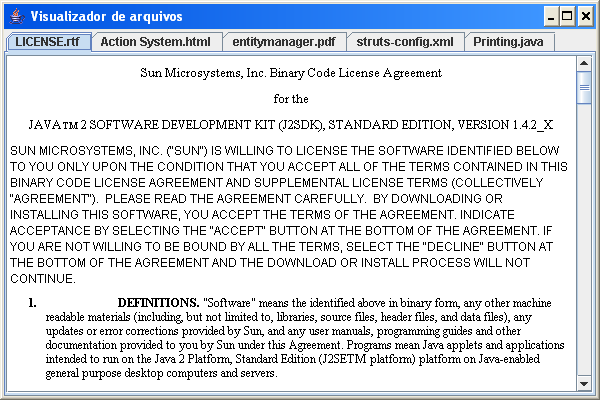Click the 'for the' centered text line
The image size is (600, 400).
(x=291, y=99)
